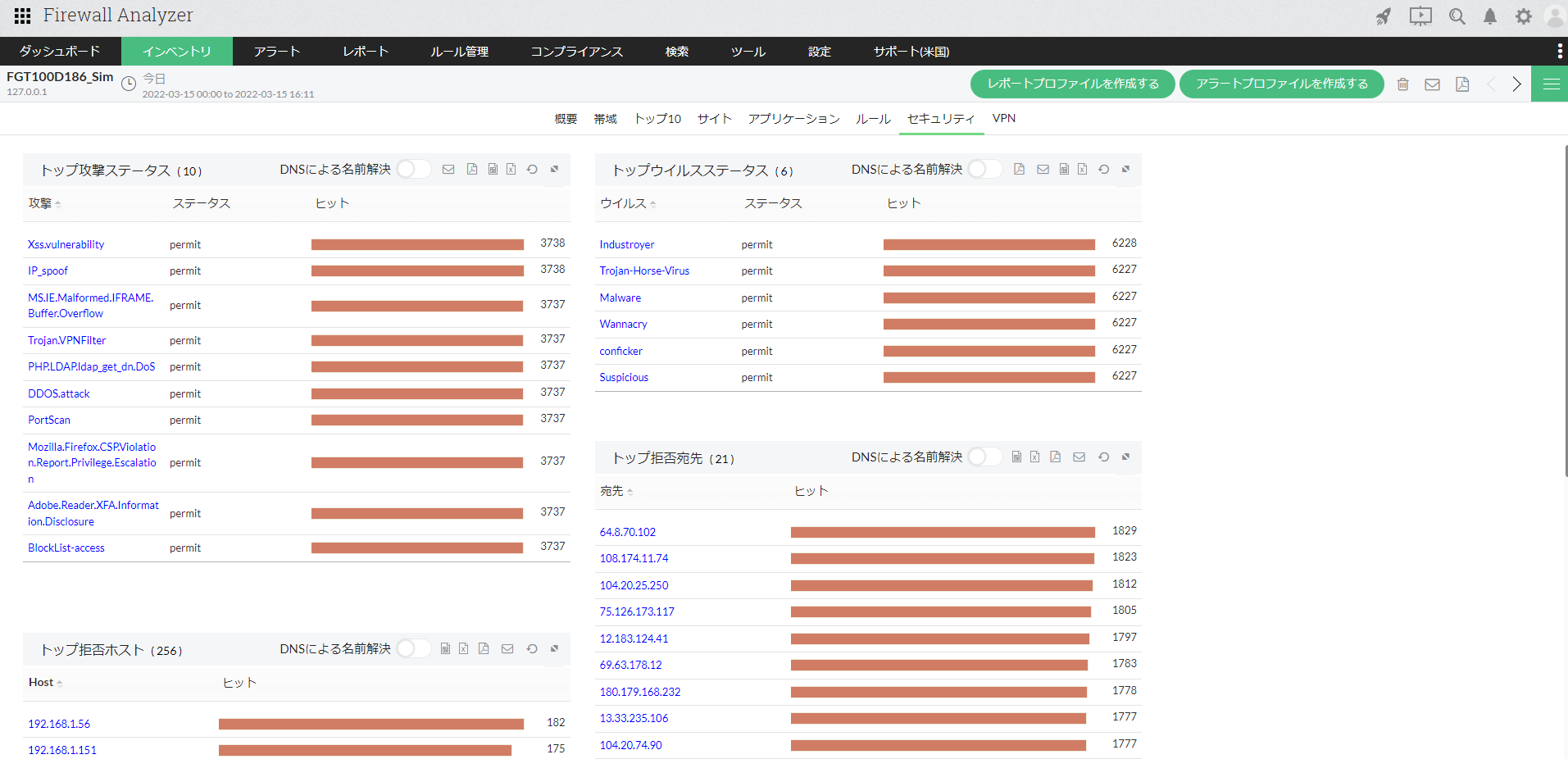This screenshot has height=759, width=1568.
Task: Enable DNS name resolution in トップウイルスステータス
Action: click(984, 169)
